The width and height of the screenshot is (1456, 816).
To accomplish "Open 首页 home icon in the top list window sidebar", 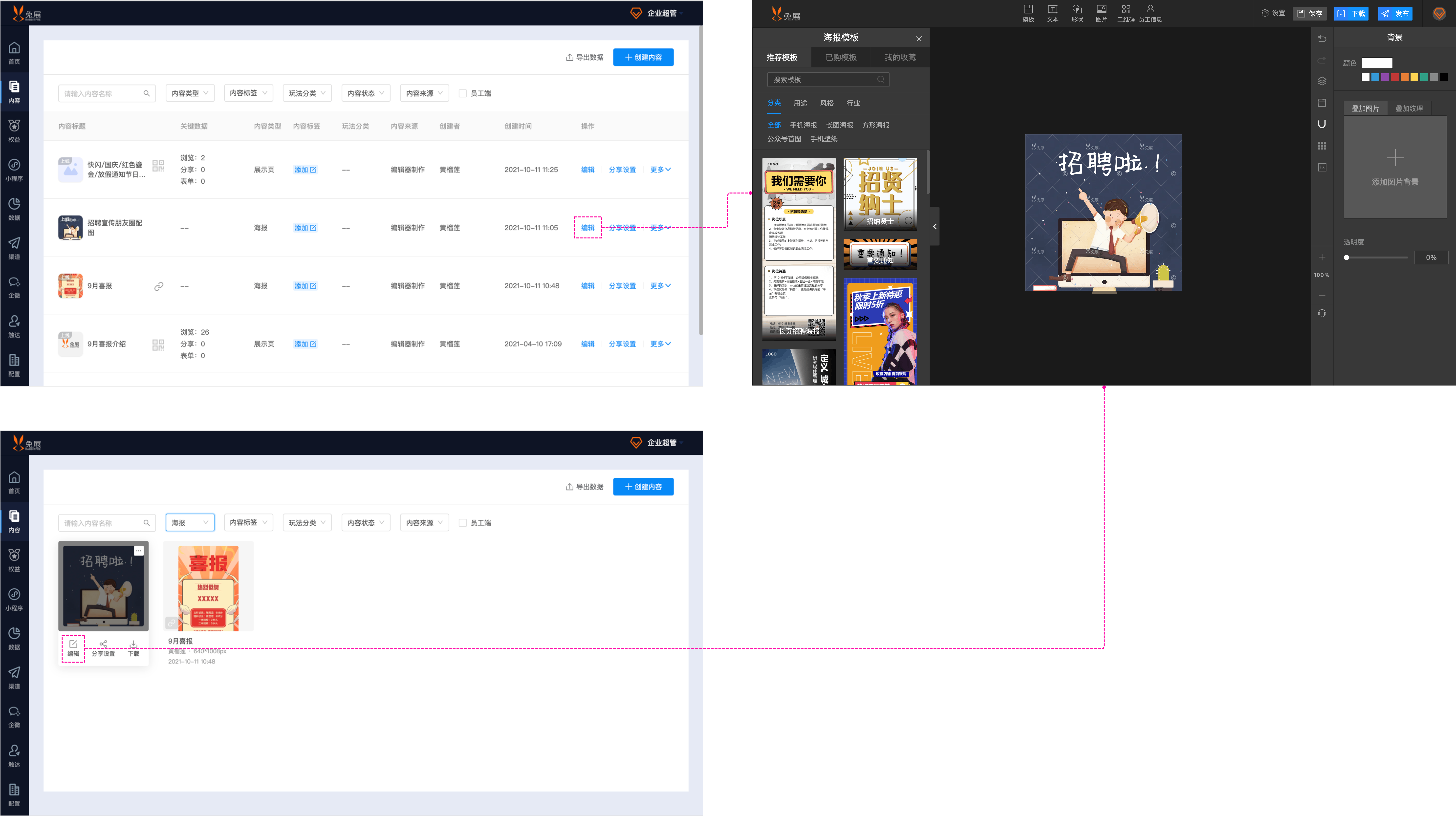I will [14, 53].
